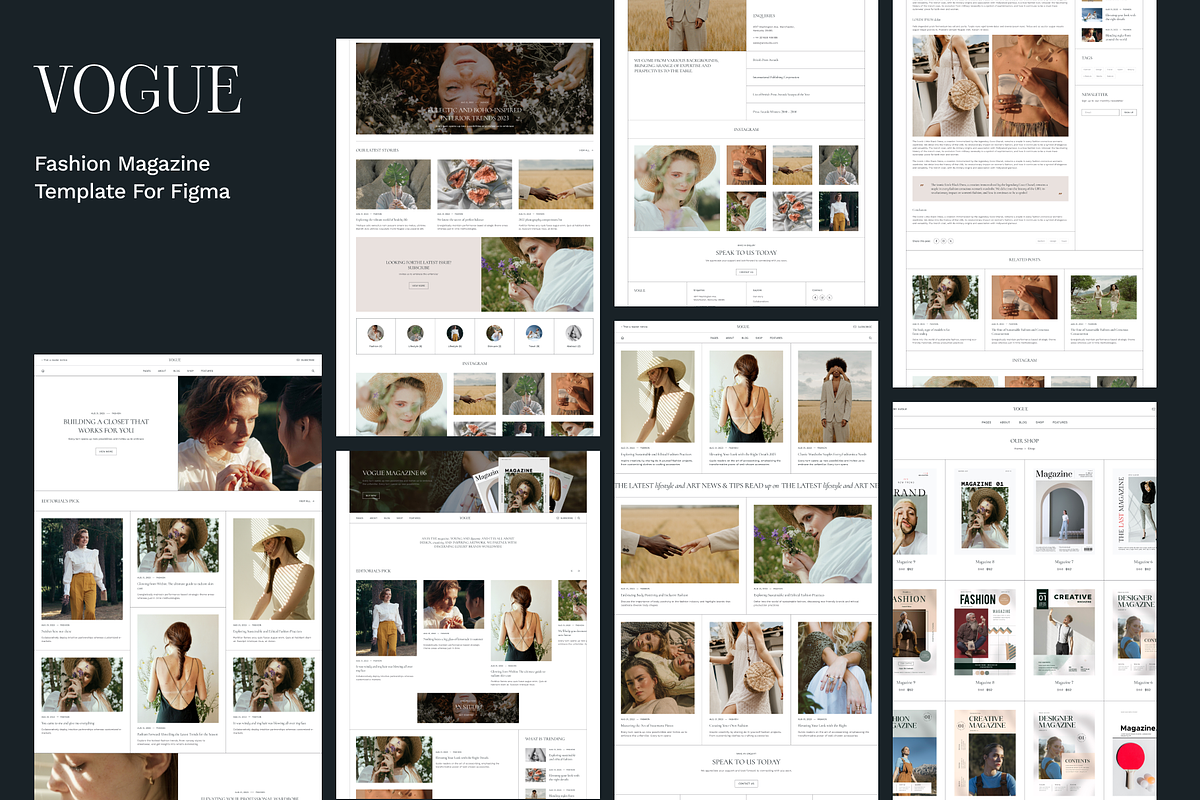This screenshot has width=1200, height=800.
Task: Click FEATURES in three-column blog mockup nav
Action: tap(776, 338)
